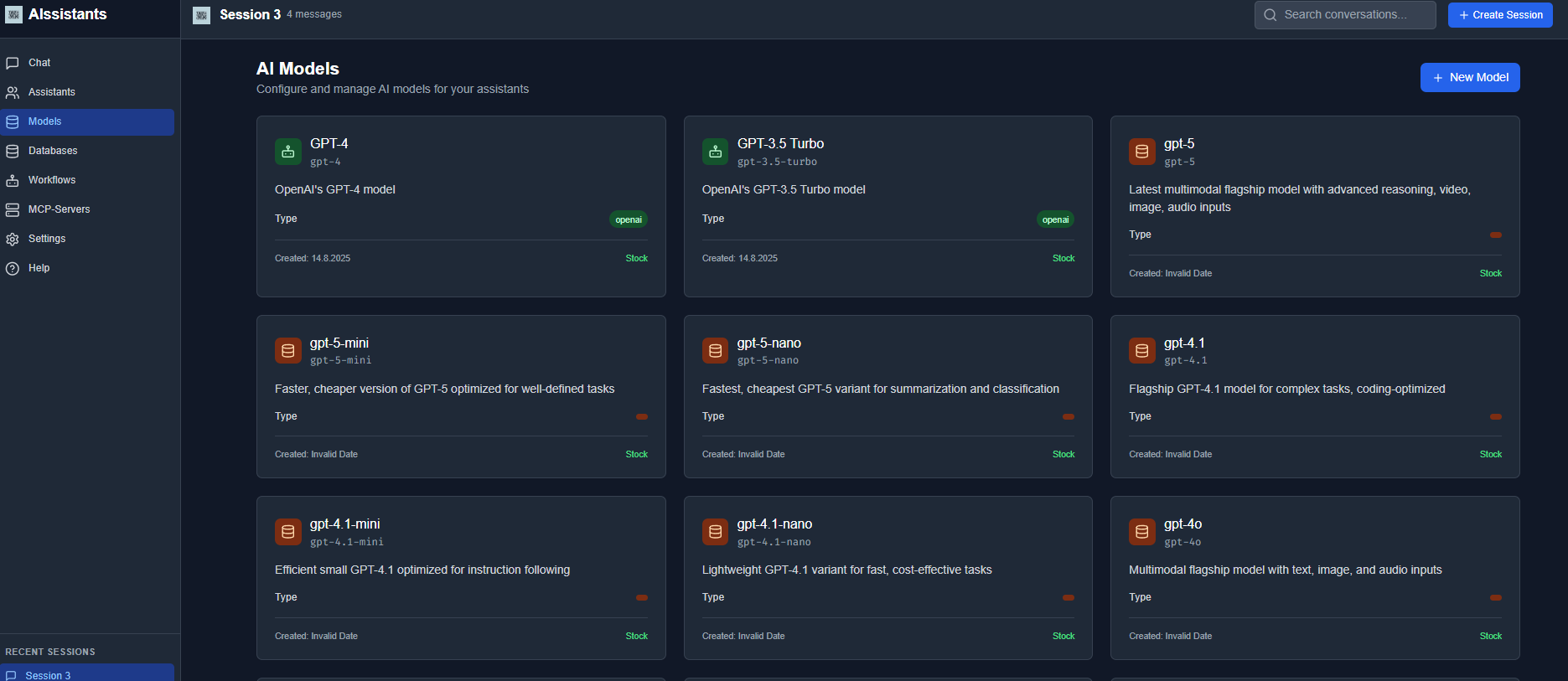
Task: Click the orange icon on gpt-4o card
Action: 1141,532
